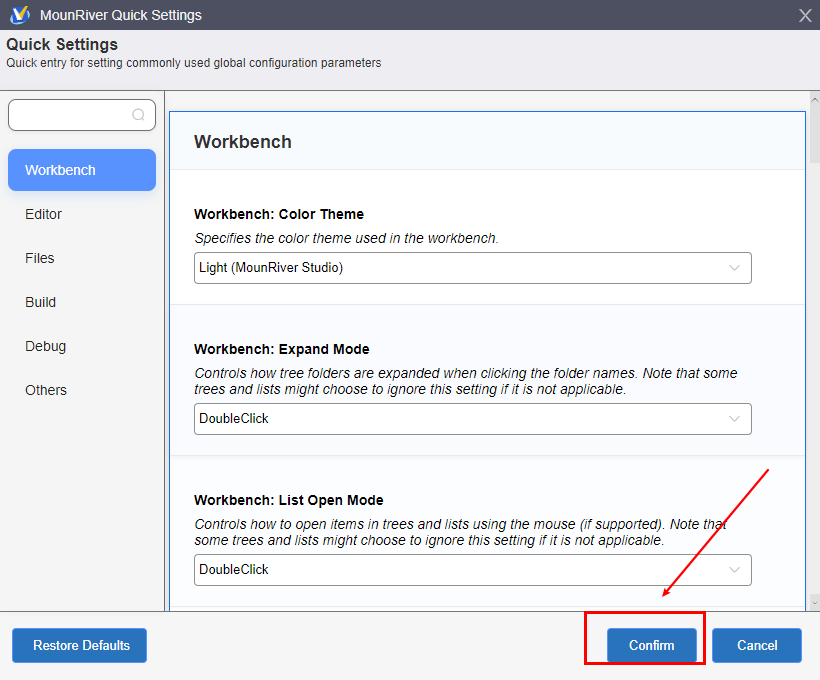Click the 'Workbench: List Open Mode' heading
Viewport: 820px width, 680px height.
(x=289, y=501)
